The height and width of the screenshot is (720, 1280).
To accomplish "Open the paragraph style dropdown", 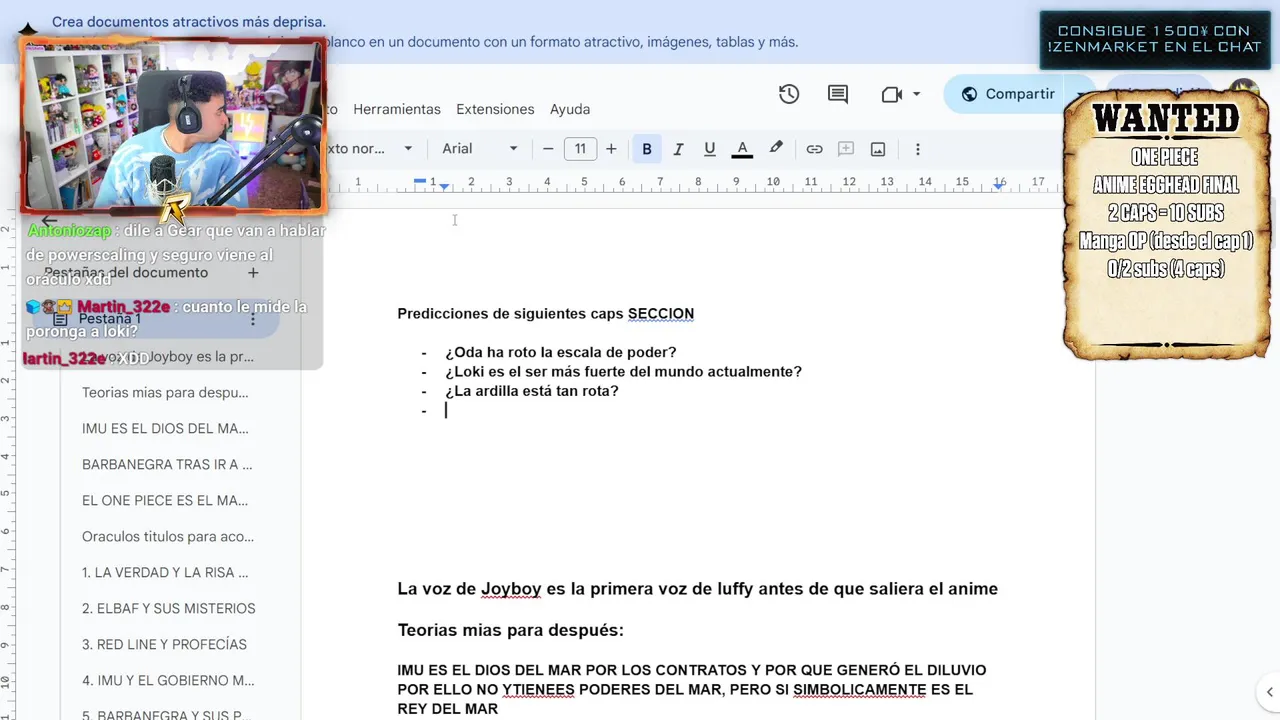I will 368,149.
